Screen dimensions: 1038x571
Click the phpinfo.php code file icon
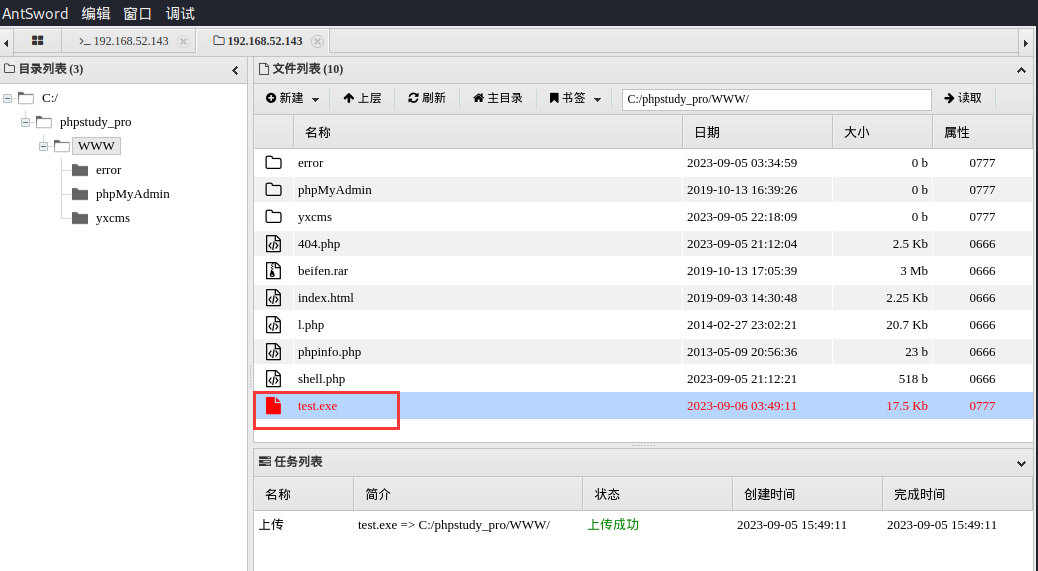273,352
